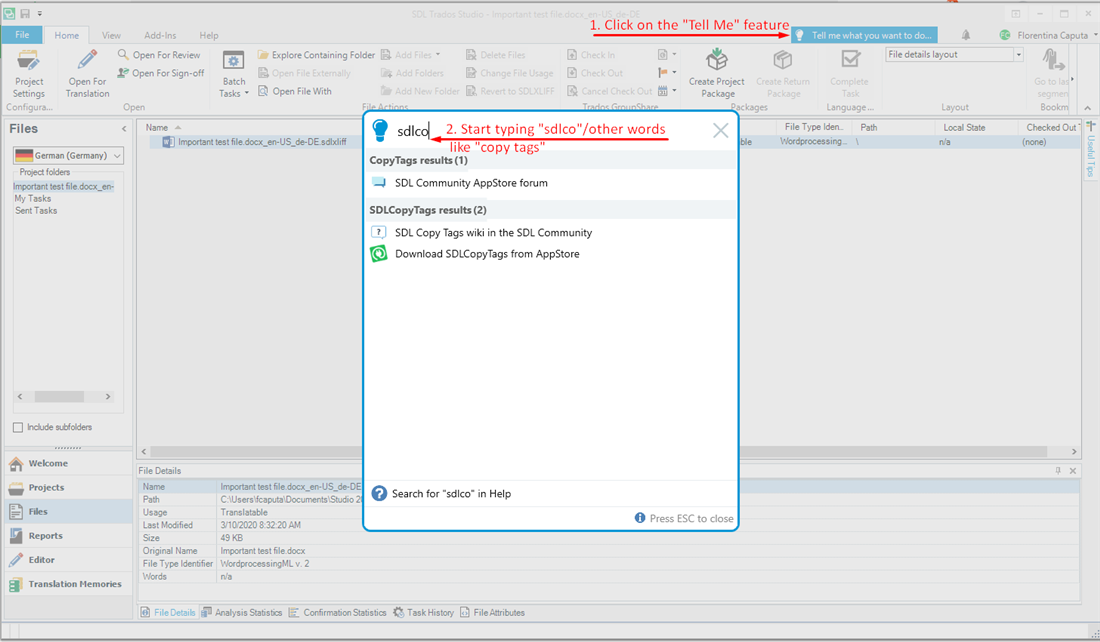Select Sent Tasks folder

pyautogui.click(x=36, y=210)
